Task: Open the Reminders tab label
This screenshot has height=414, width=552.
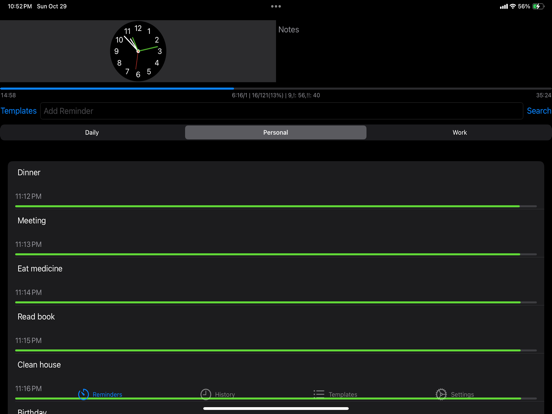Action: 107,394
